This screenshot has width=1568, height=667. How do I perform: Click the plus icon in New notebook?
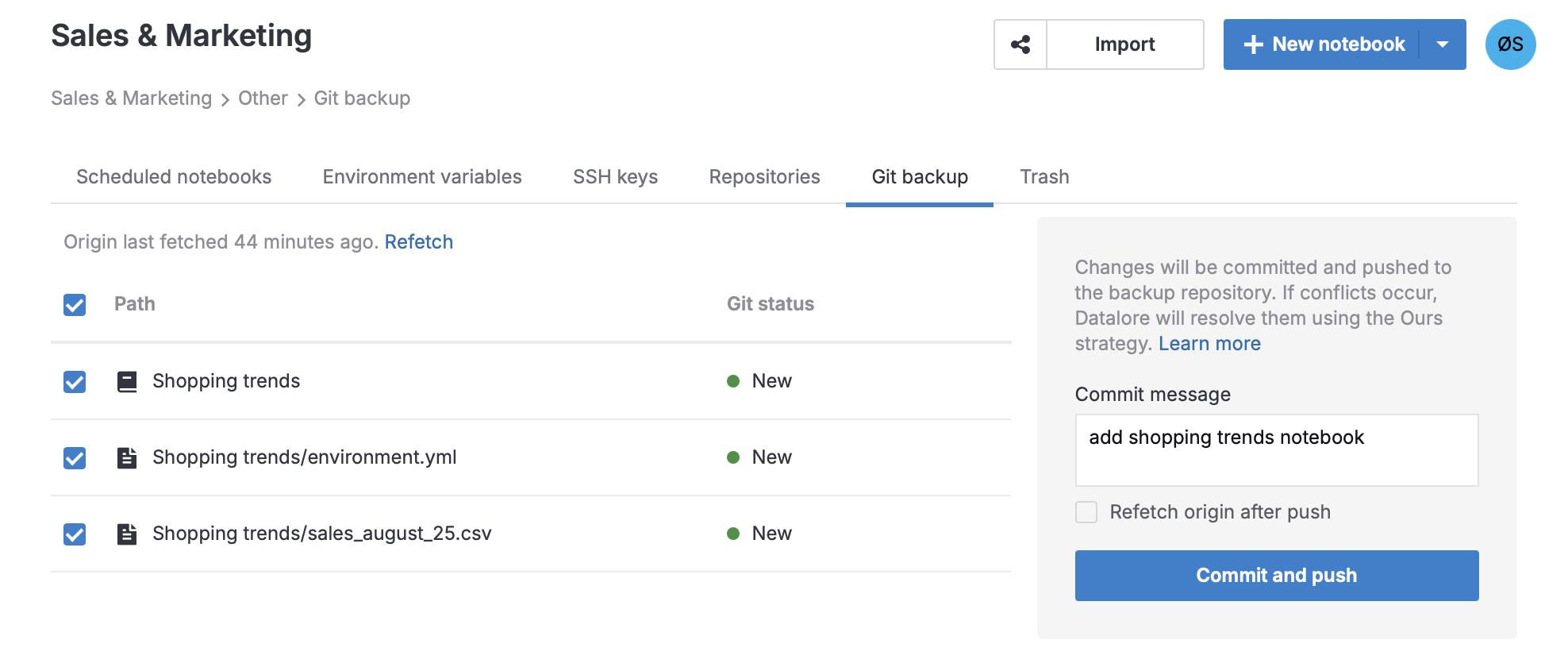pyautogui.click(x=1253, y=44)
